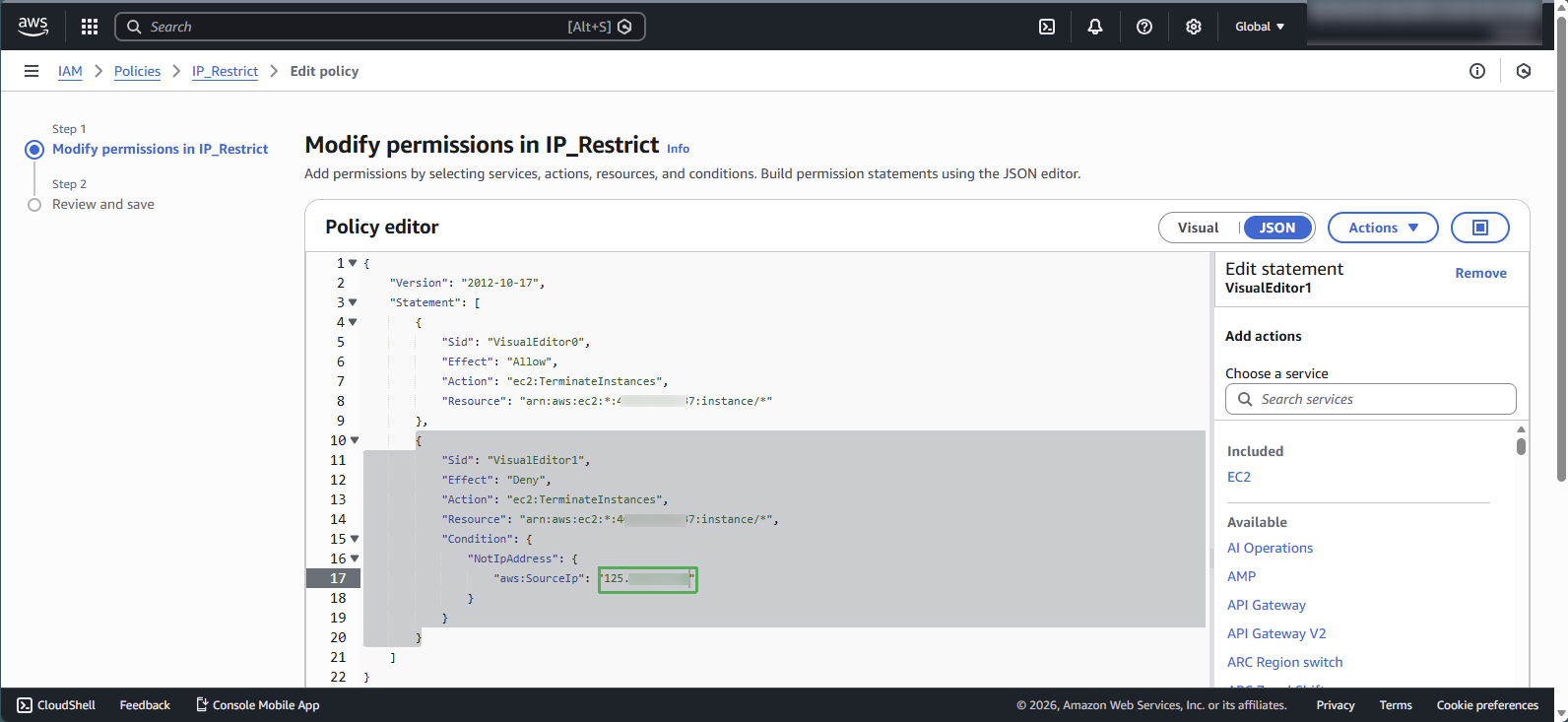Viewport: 1568px width, 722px height.
Task: Open the services grid menu
Action: pos(90,27)
